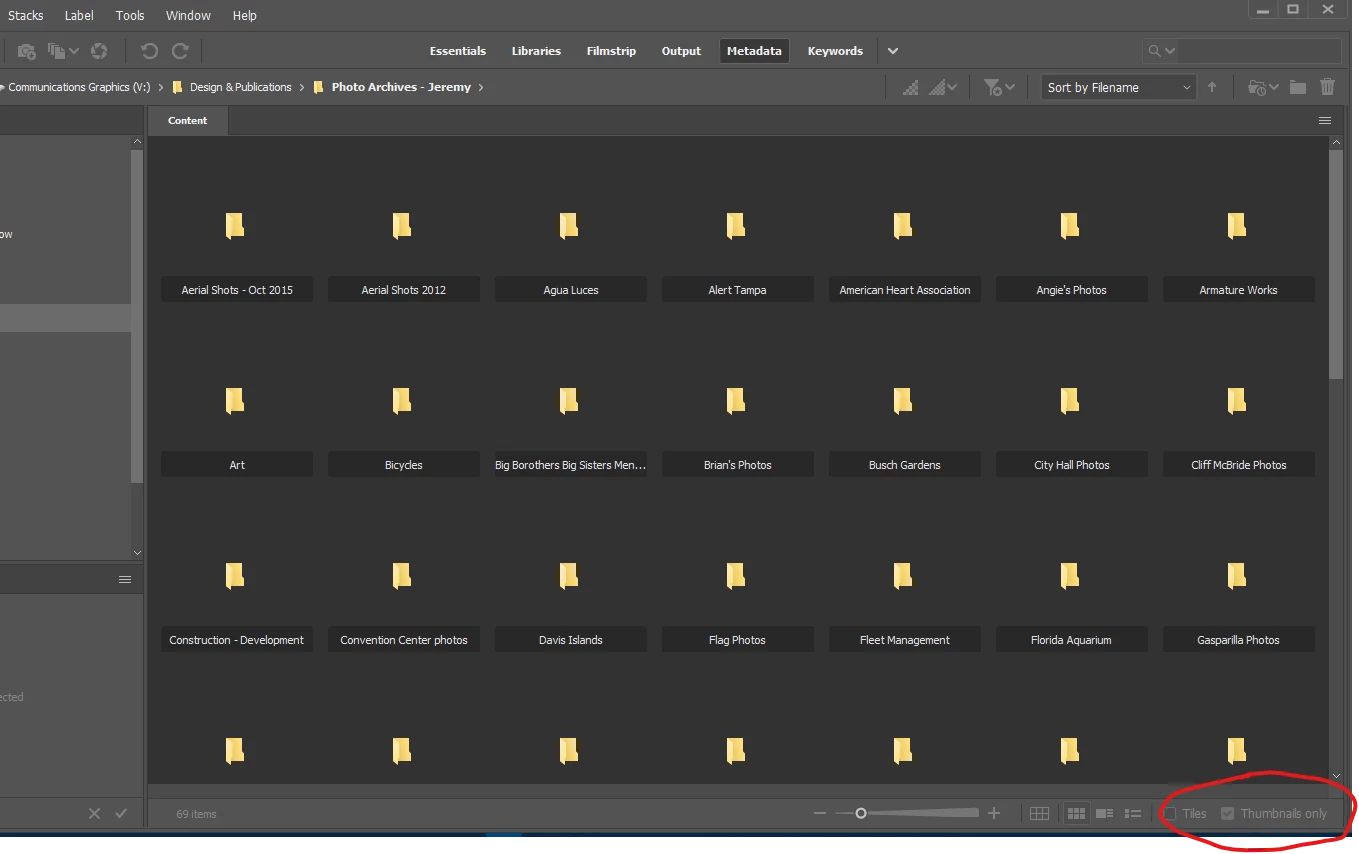Open in Camera Raw aperture icon
This screenshot has height=854, width=1359.
(x=99, y=51)
